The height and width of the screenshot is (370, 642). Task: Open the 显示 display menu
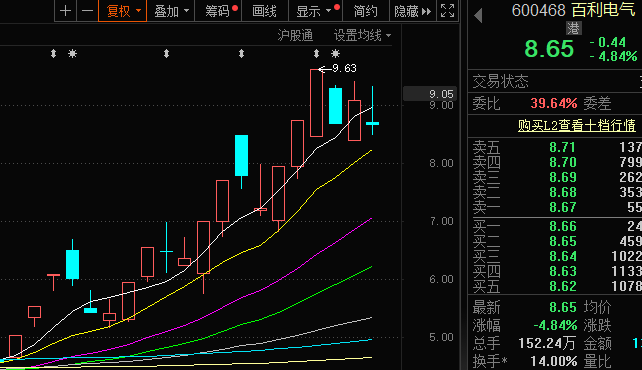[x=315, y=11]
